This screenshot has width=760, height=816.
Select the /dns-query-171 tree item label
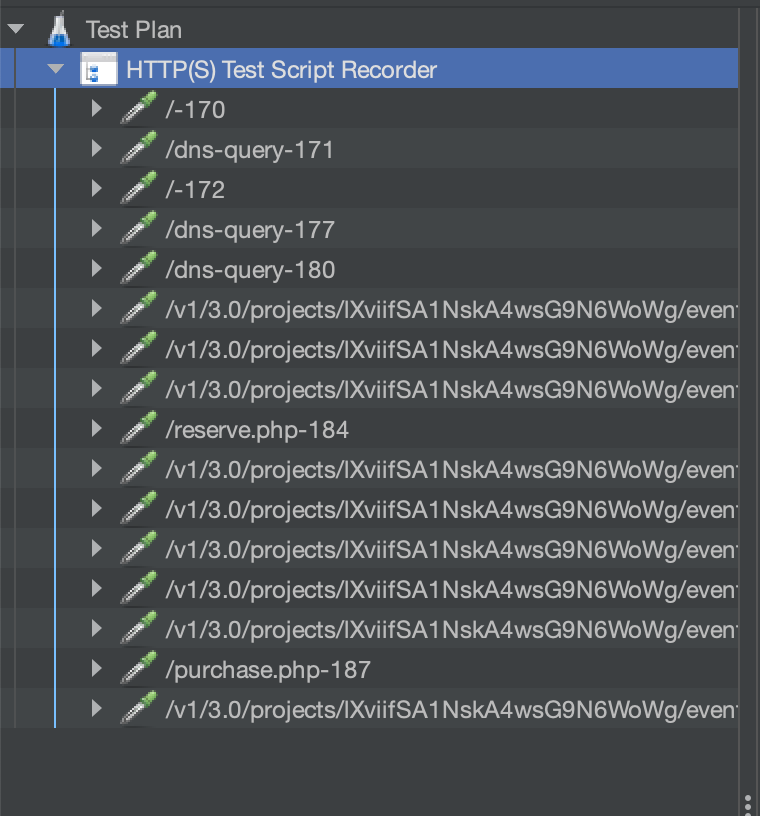click(249, 150)
